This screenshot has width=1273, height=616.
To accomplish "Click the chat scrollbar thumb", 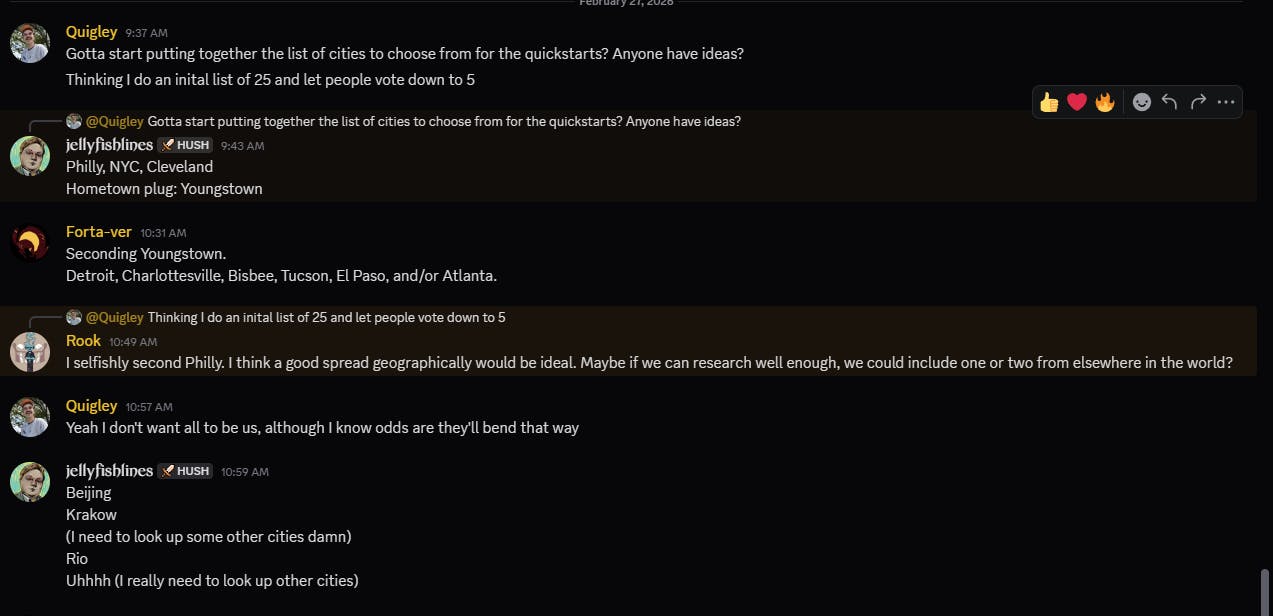I will click(1265, 591).
